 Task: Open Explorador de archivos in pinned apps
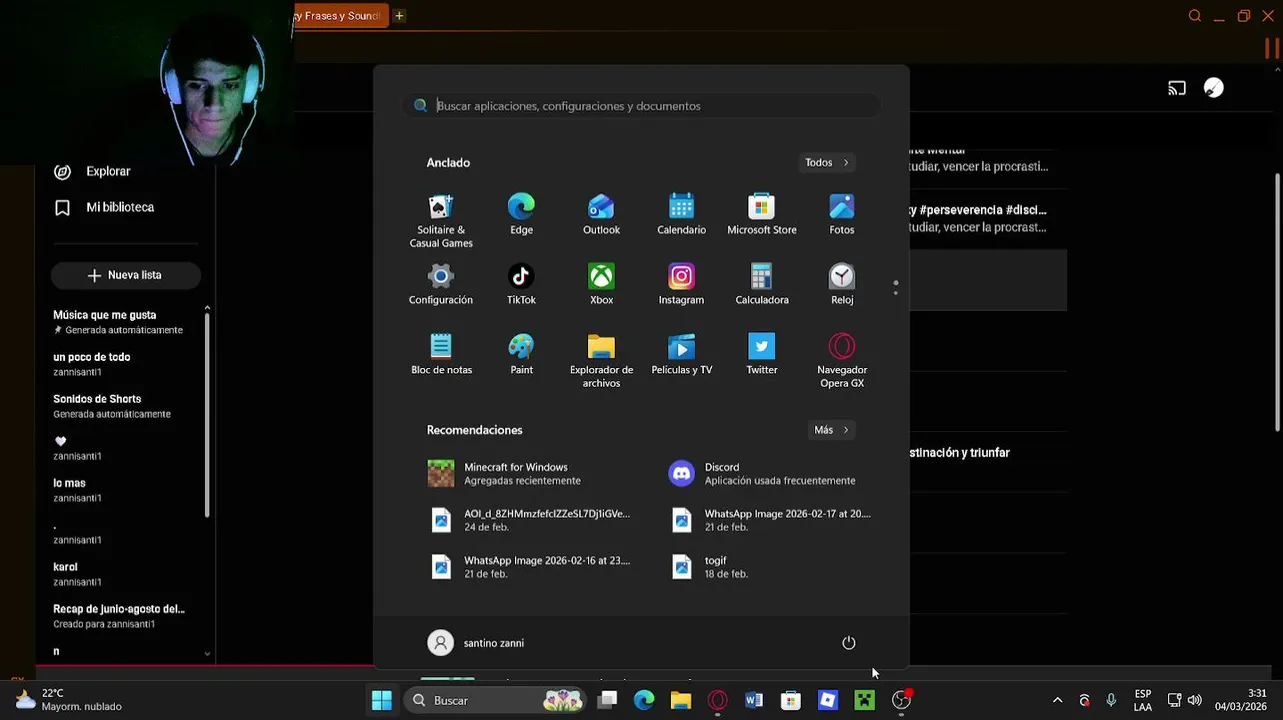click(x=601, y=361)
